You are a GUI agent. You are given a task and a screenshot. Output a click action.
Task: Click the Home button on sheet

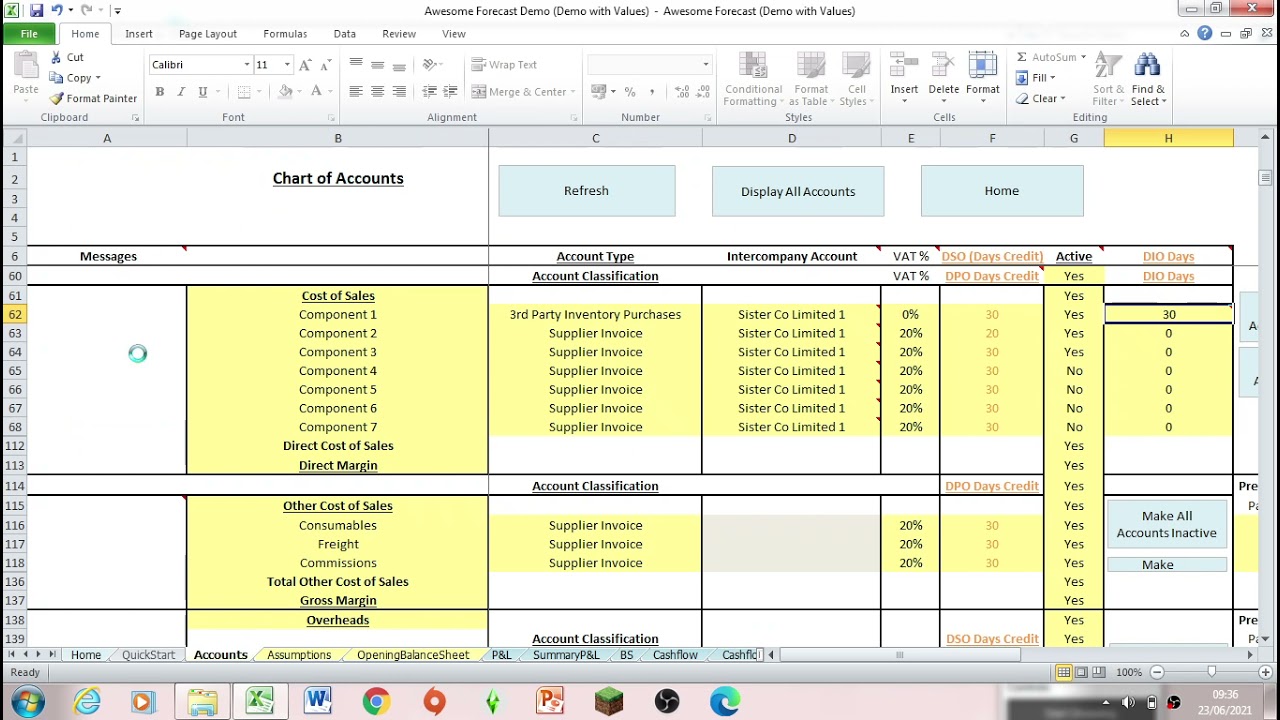click(x=1002, y=191)
